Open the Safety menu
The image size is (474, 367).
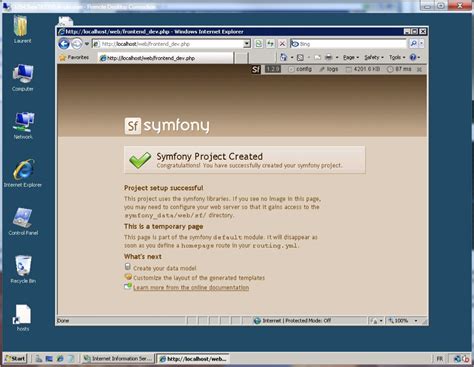374,58
